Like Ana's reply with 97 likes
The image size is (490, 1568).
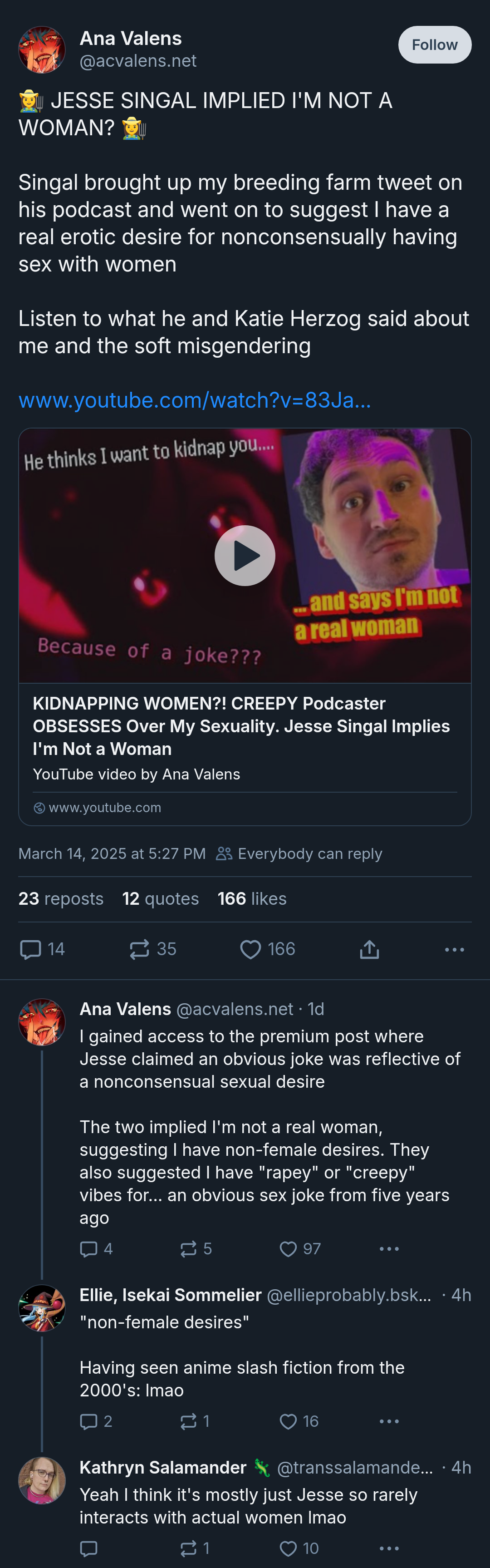tap(299, 1248)
